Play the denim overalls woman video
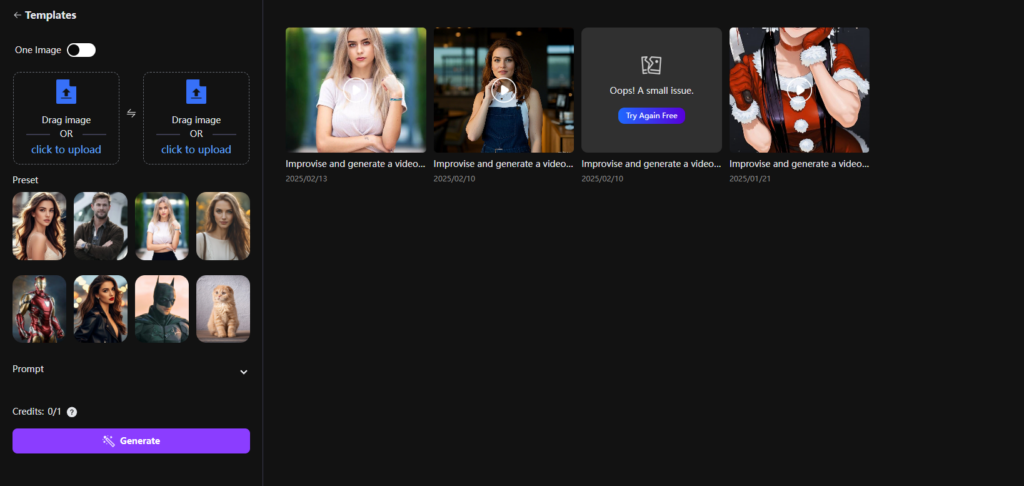 (504, 90)
